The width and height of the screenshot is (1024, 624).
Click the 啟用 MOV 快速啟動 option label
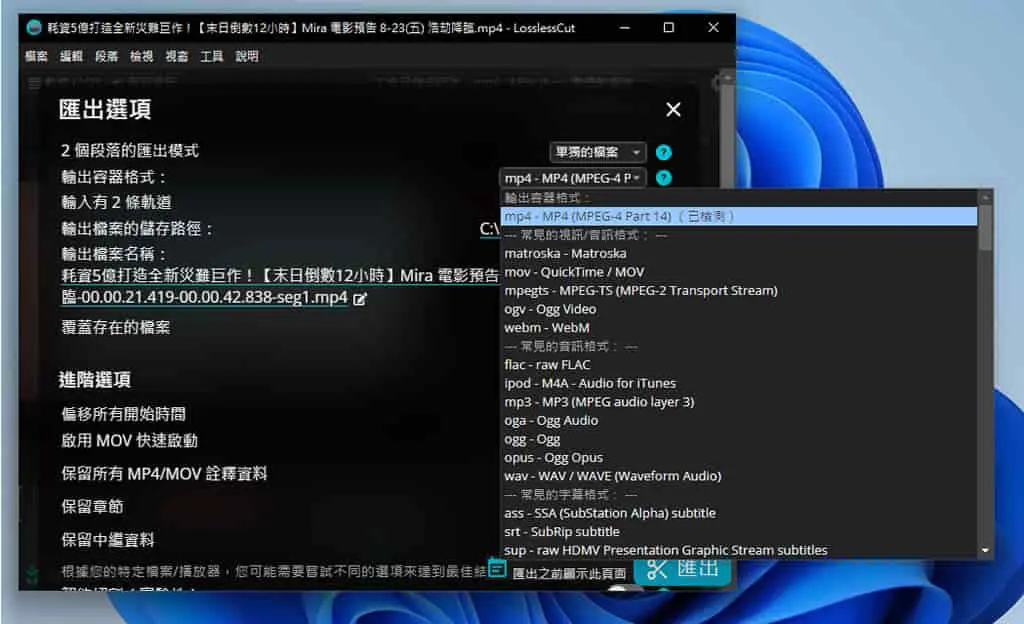pos(129,441)
